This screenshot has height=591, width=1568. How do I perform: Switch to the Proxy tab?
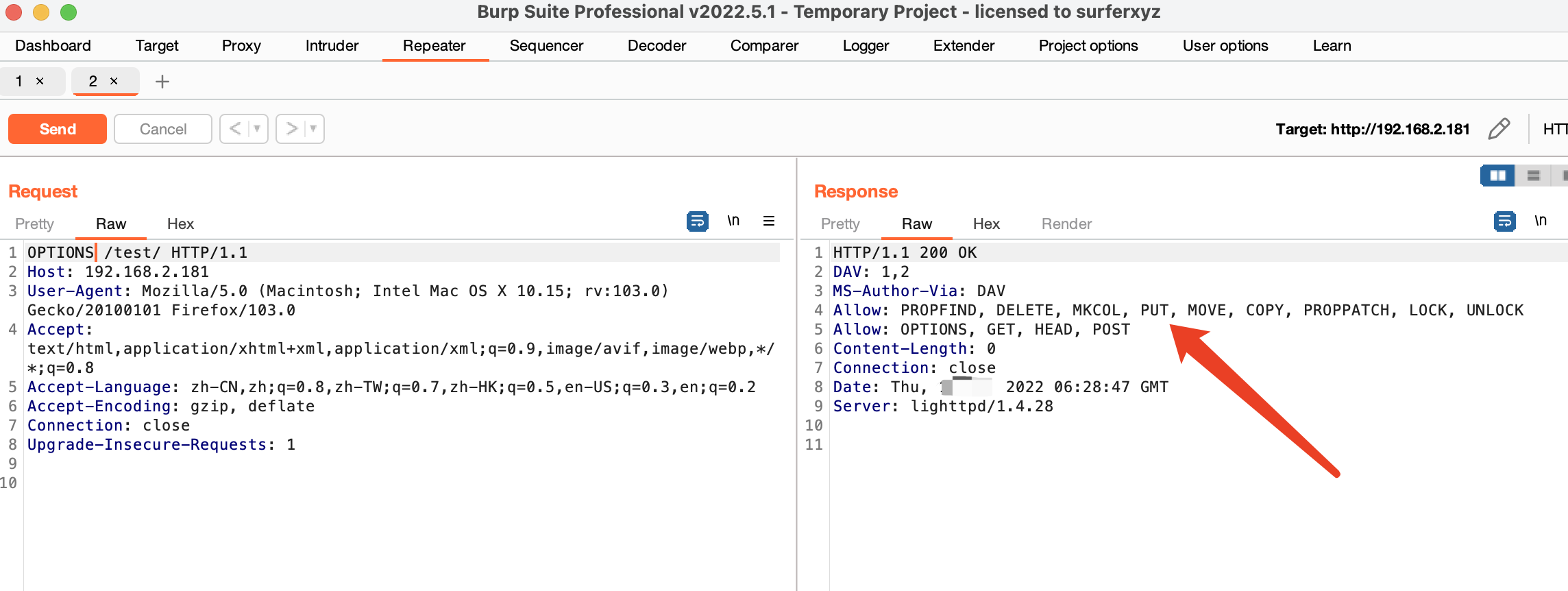pos(241,46)
